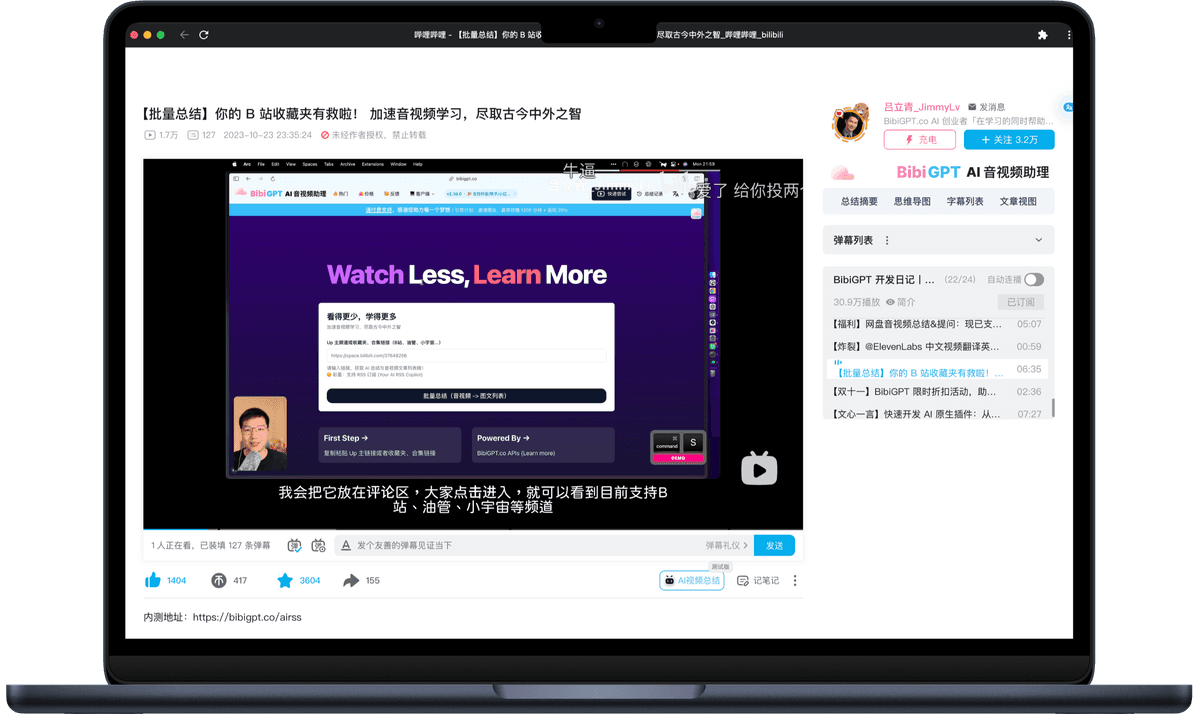Screen dimensions: 1200x714
Task: Click the danmaku text input field
Action: pyautogui.click(x=528, y=545)
